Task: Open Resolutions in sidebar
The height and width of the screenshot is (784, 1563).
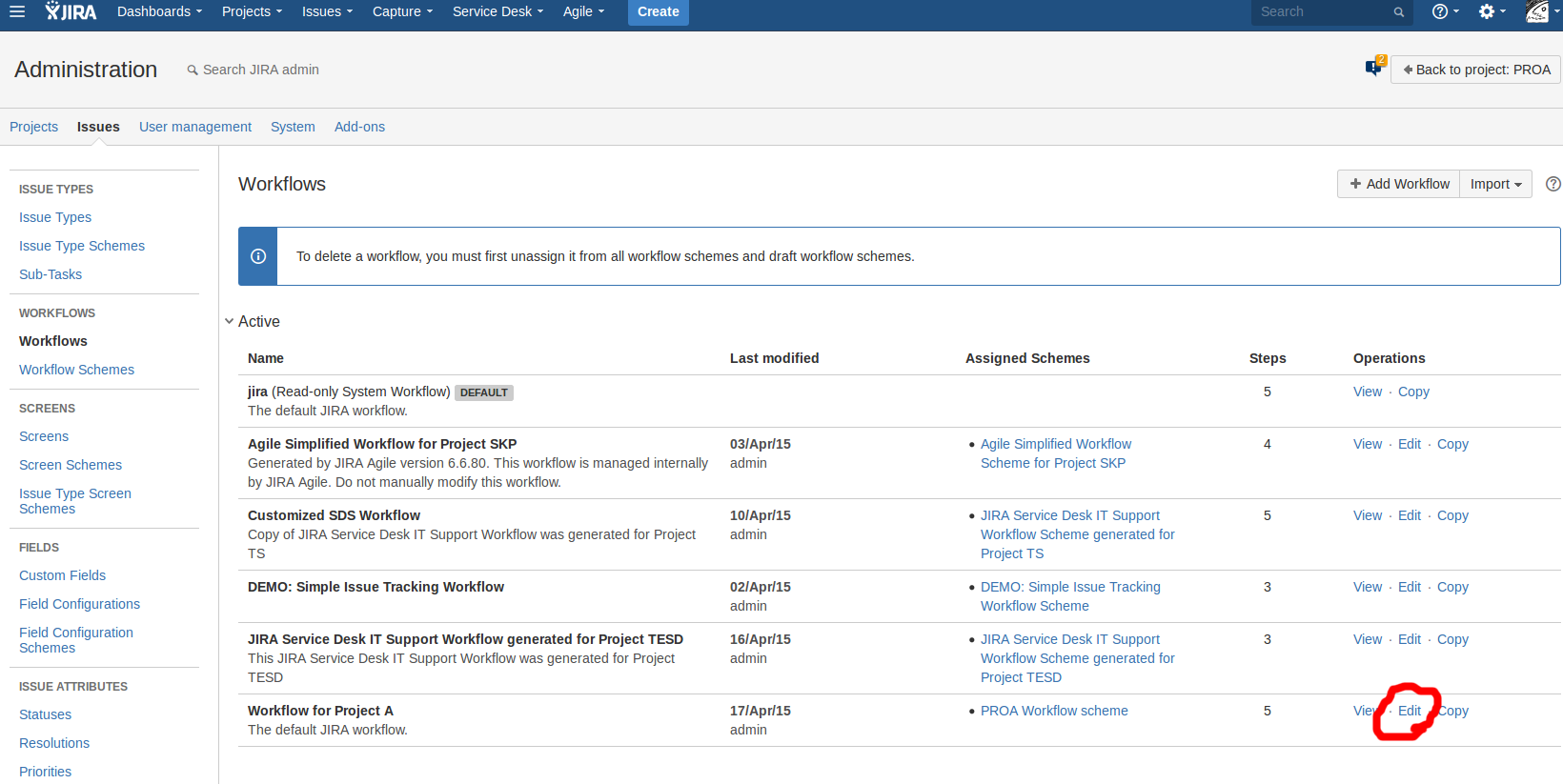Action: pos(54,743)
